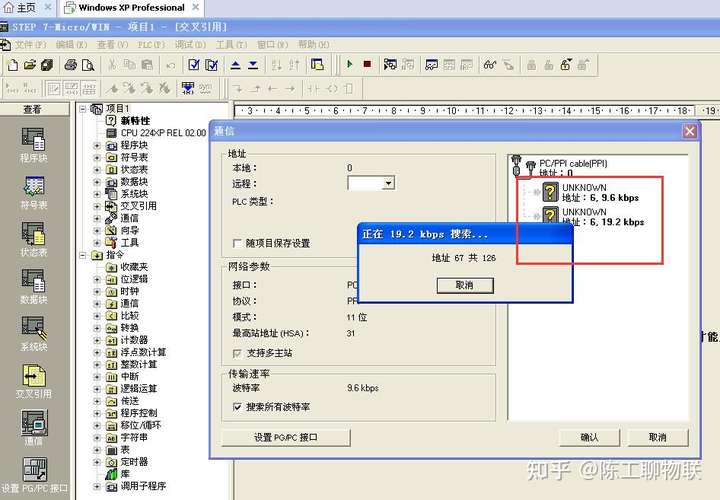The height and width of the screenshot is (500, 720).
Task: Open 交叉引用 in the sidebar
Action: [x=34, y=382]
